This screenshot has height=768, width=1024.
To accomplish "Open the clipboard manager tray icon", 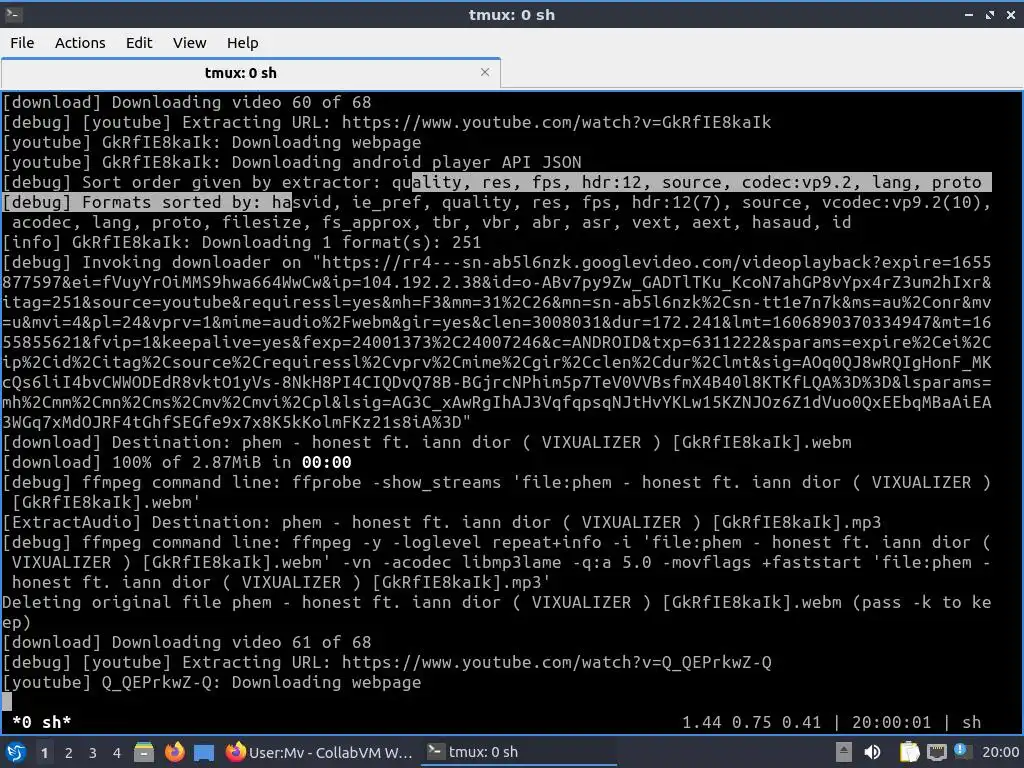I will point(909,752).
